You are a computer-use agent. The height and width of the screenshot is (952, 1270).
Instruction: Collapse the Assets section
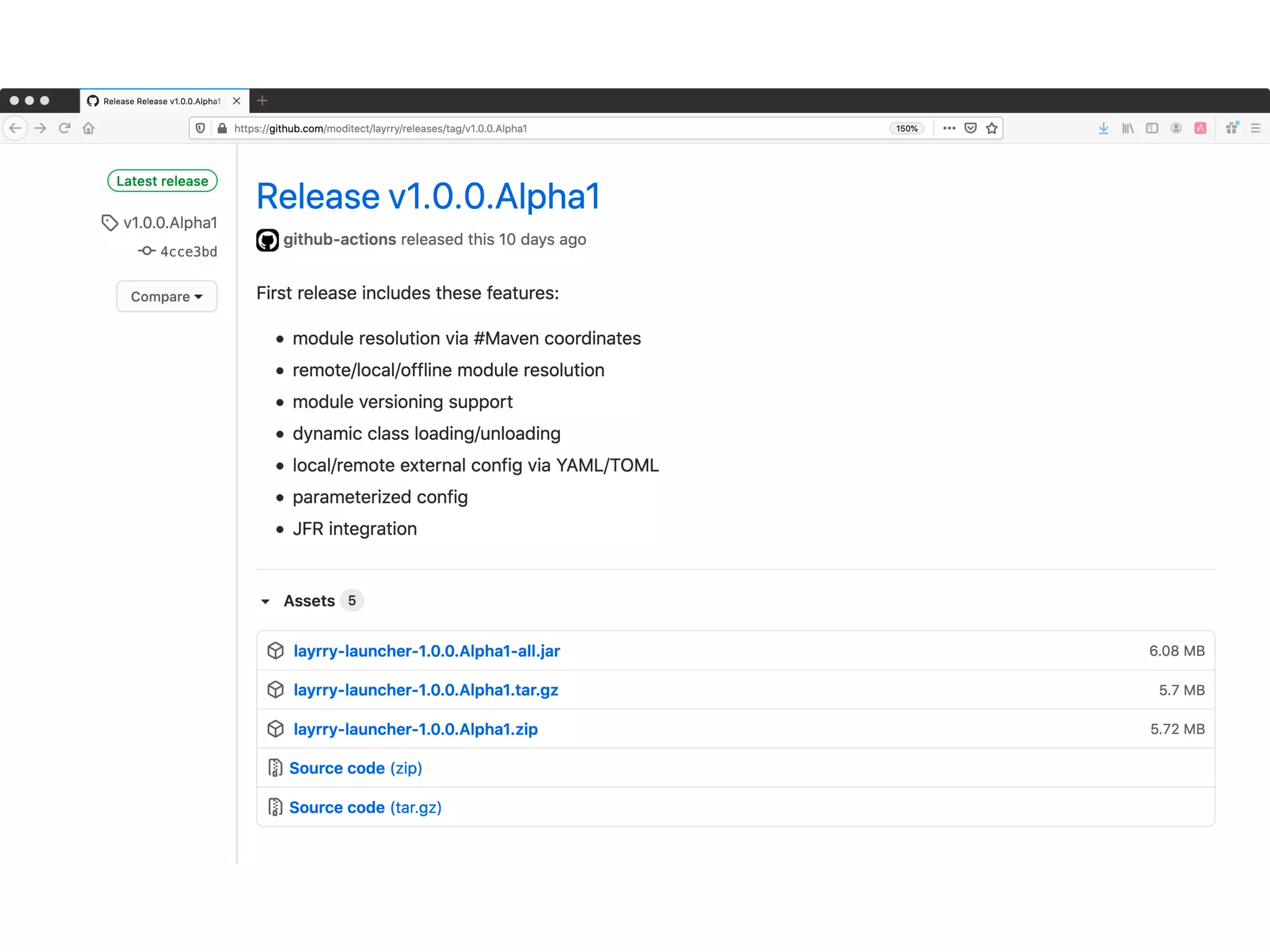coord(265,601)
